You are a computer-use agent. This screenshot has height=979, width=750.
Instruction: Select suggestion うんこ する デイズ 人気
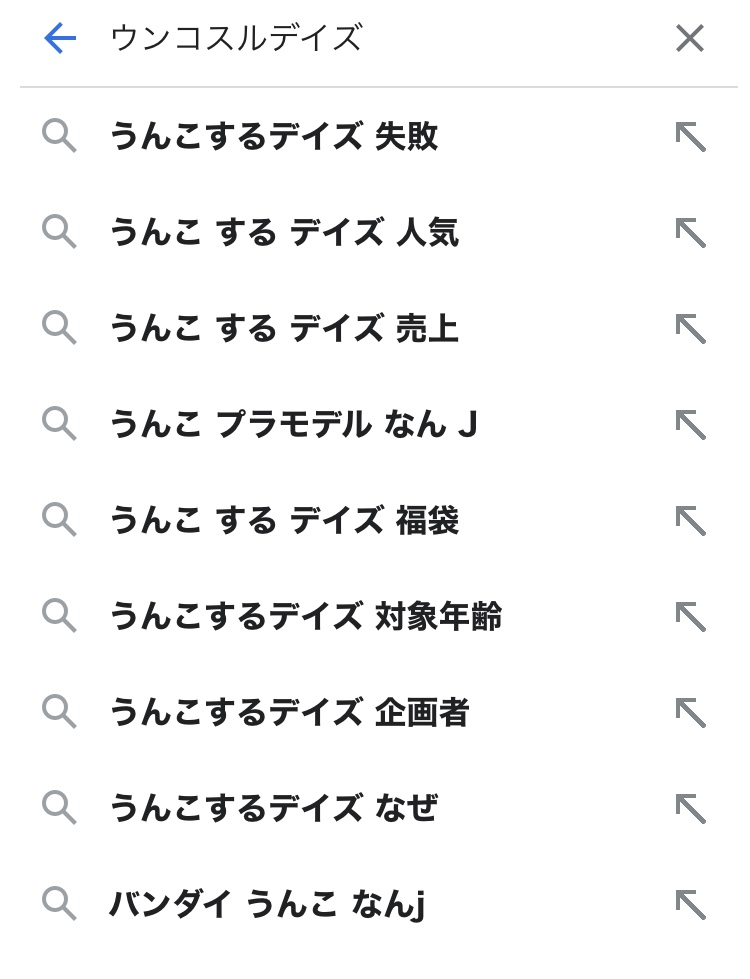coord(283,232)
